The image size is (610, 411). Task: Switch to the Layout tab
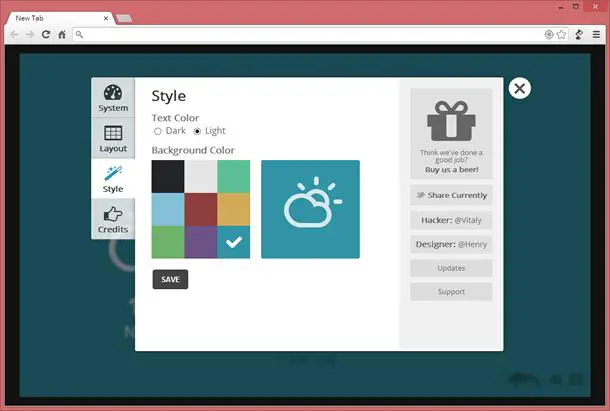click(x=113, y=139)
